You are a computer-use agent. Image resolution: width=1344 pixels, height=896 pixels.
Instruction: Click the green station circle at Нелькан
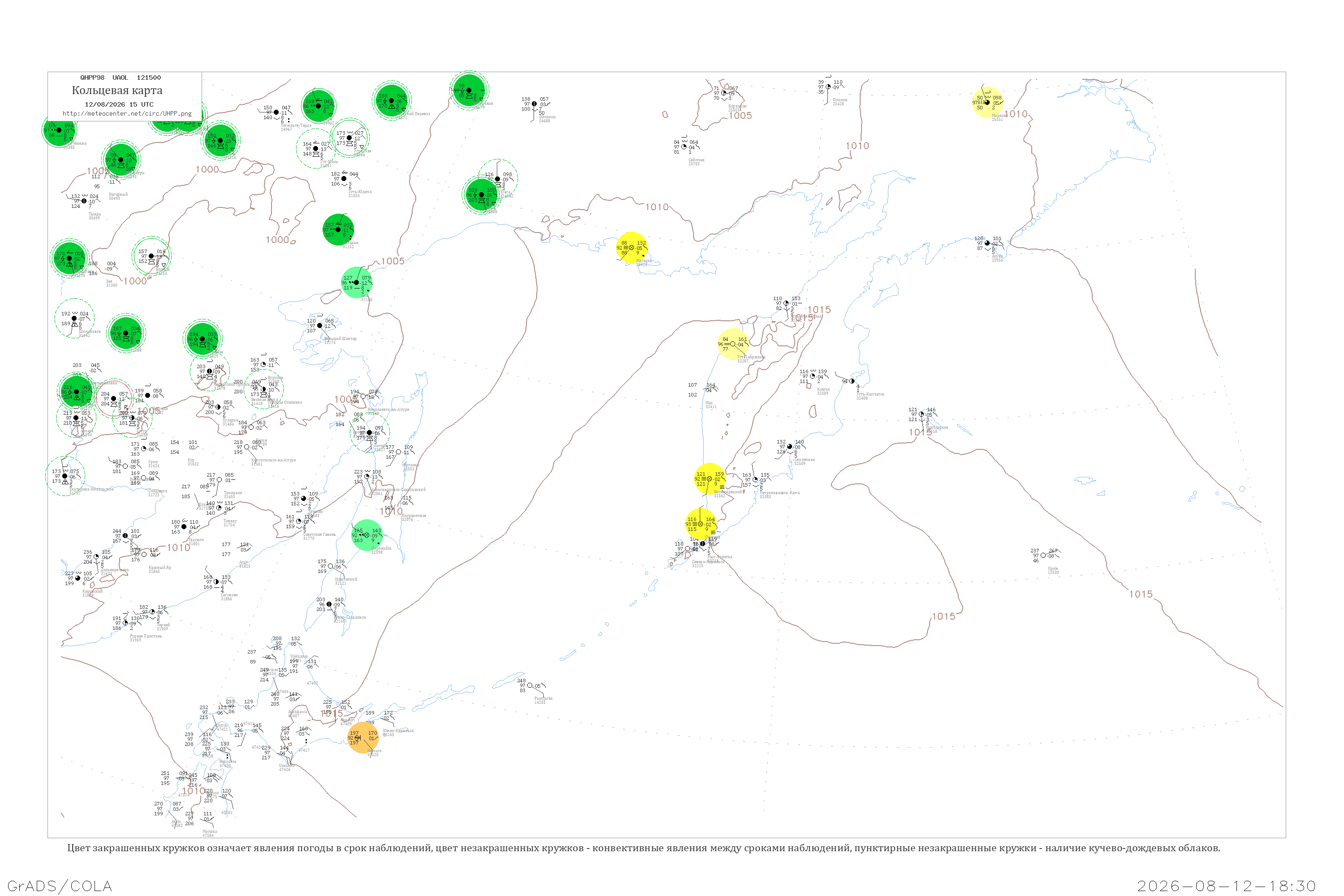338,230
